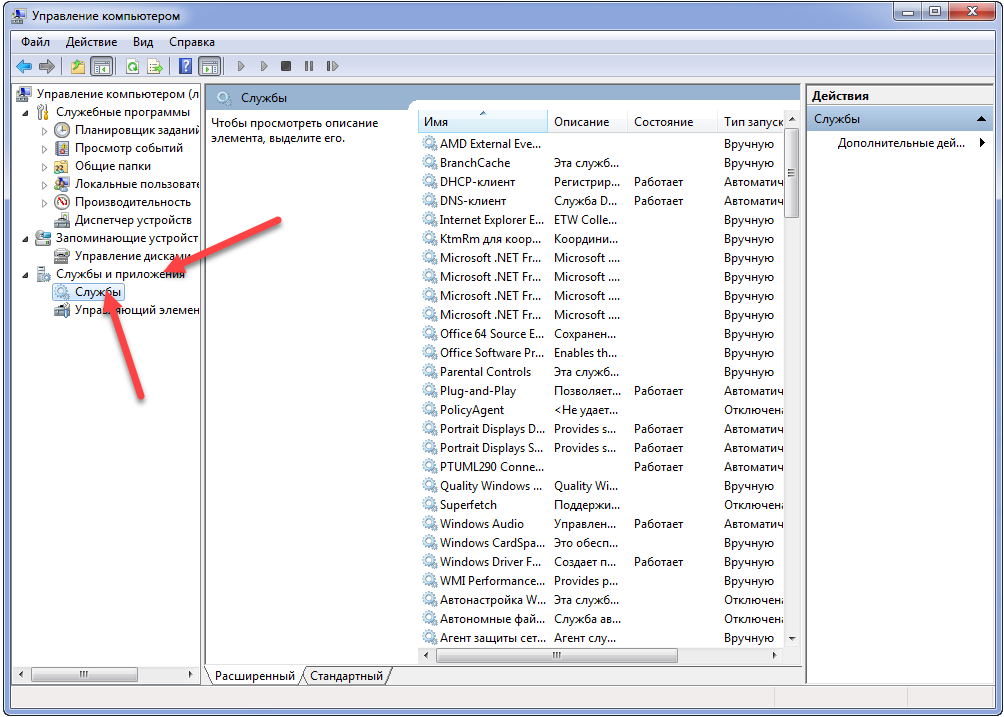Expand the Производительность tree node
Viewport: 1004px width, 717px height.
click(x=44, y=202)
